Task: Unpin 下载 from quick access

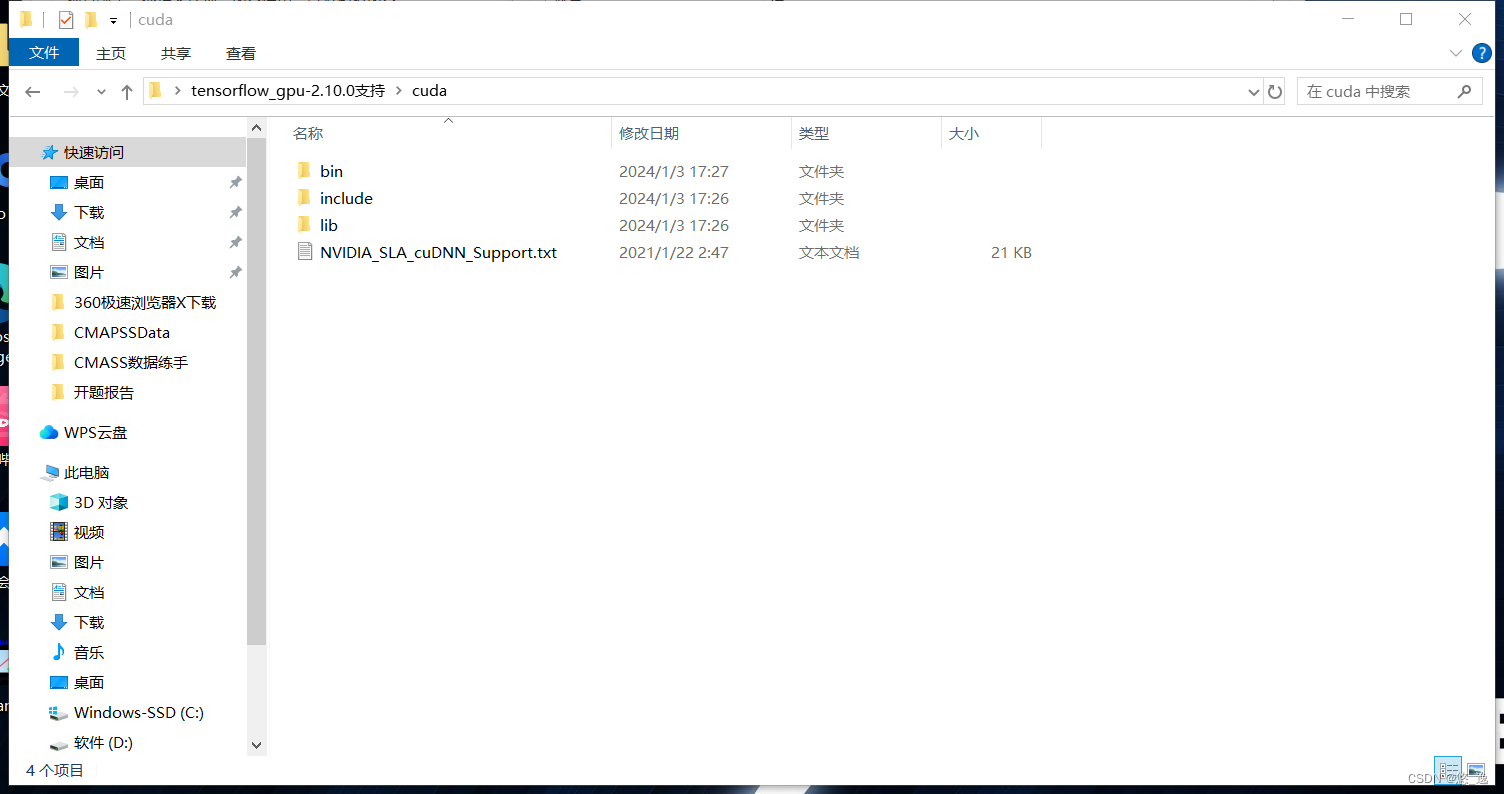Action: (234, 212)
